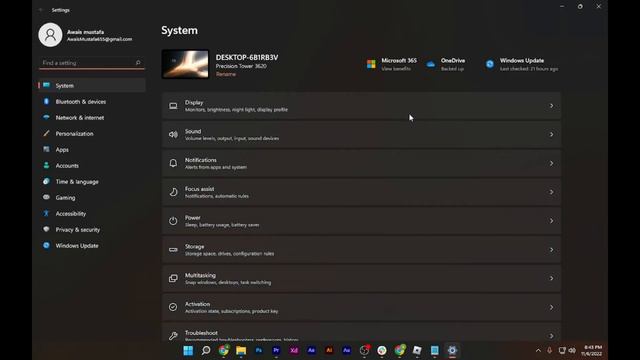The width and height of the screenshot is (640, 360).
Task: Launch Adobe XD from the taskbar
Action: tap(294, 350)
